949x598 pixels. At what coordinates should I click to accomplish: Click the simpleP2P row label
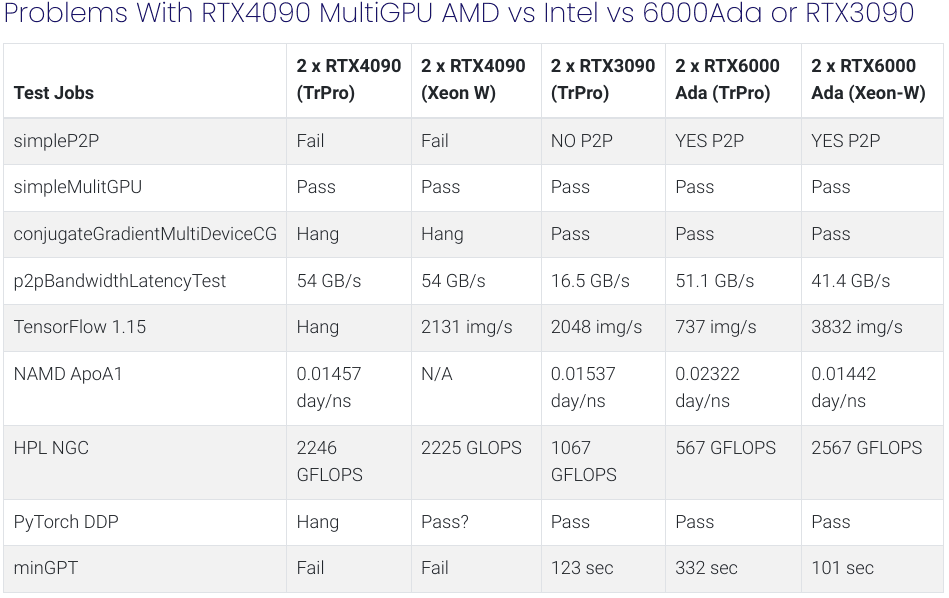click(56, 141)
